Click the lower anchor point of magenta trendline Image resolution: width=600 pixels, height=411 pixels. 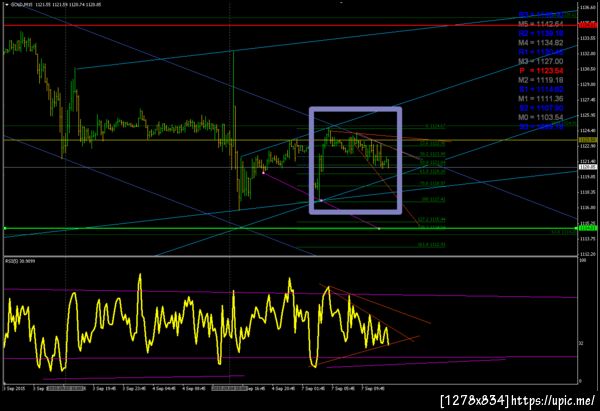click(x=379, y=229)
